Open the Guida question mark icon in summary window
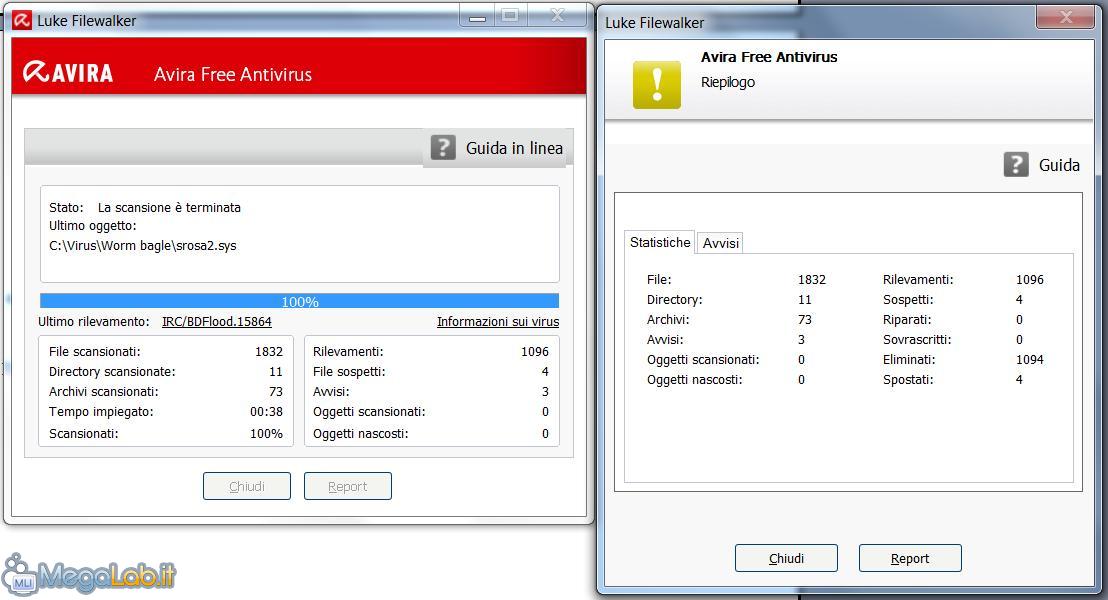The height and width of the screenshot is (600, 1108). point(1016,165)
